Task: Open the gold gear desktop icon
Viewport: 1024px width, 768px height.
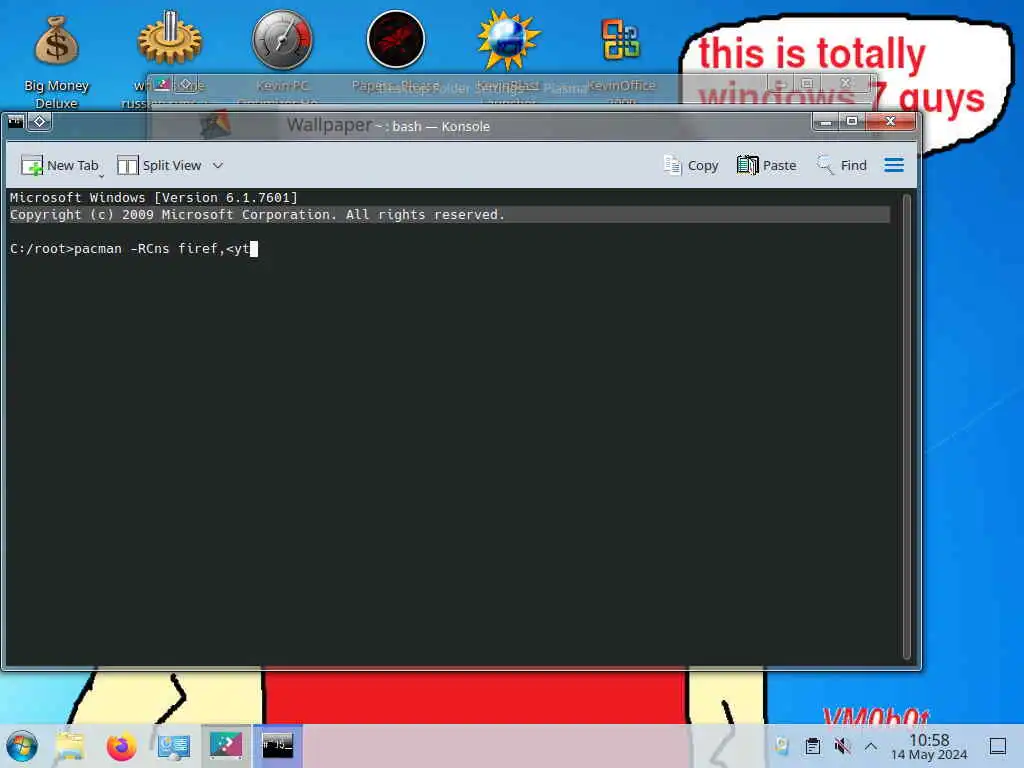Action: coord(169,40)
